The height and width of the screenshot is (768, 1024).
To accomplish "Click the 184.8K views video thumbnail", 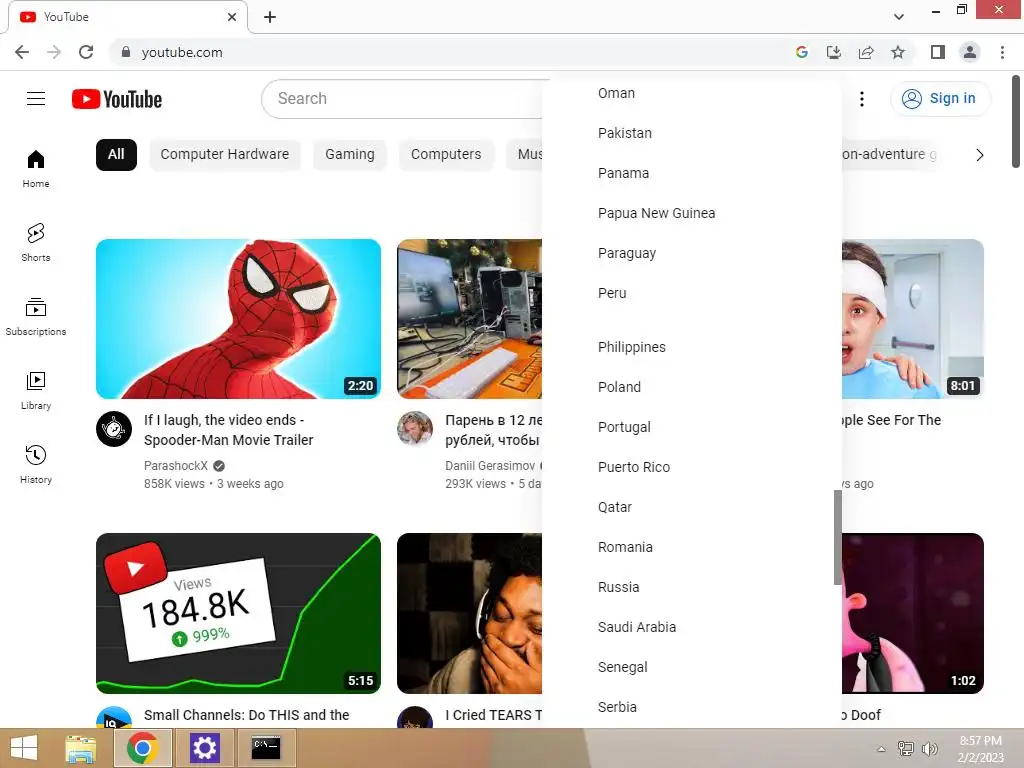I will pyautogui.click(x=238, y=613).
